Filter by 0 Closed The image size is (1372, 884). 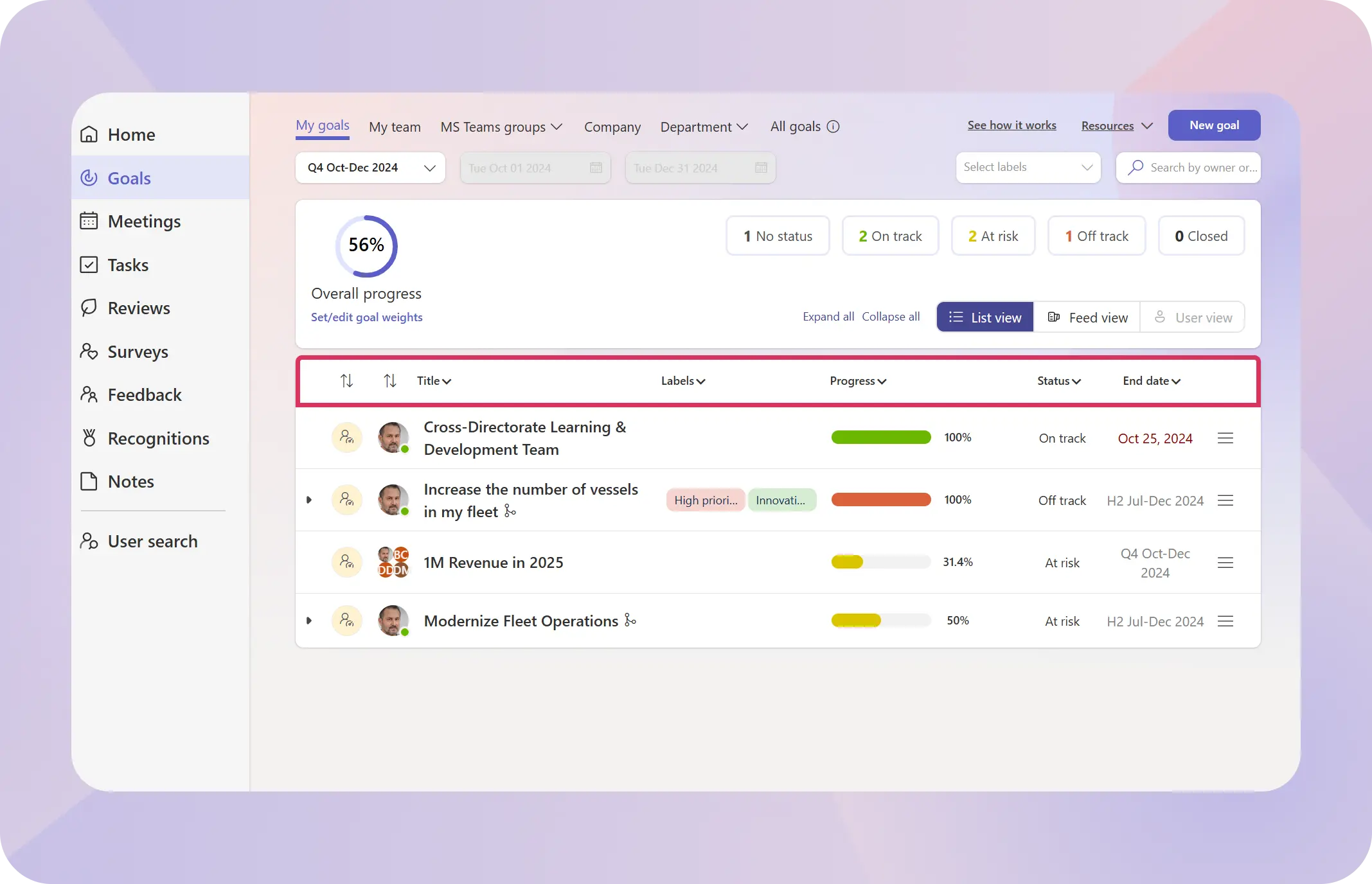coord(1201,236)
